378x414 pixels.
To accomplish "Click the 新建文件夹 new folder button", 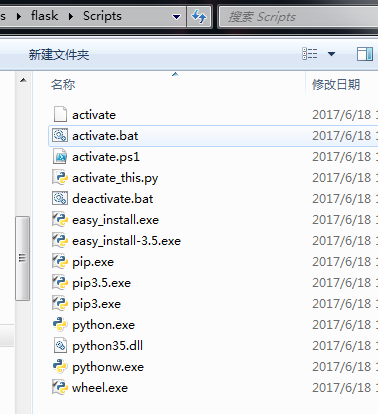I will (x=59, y=54).
